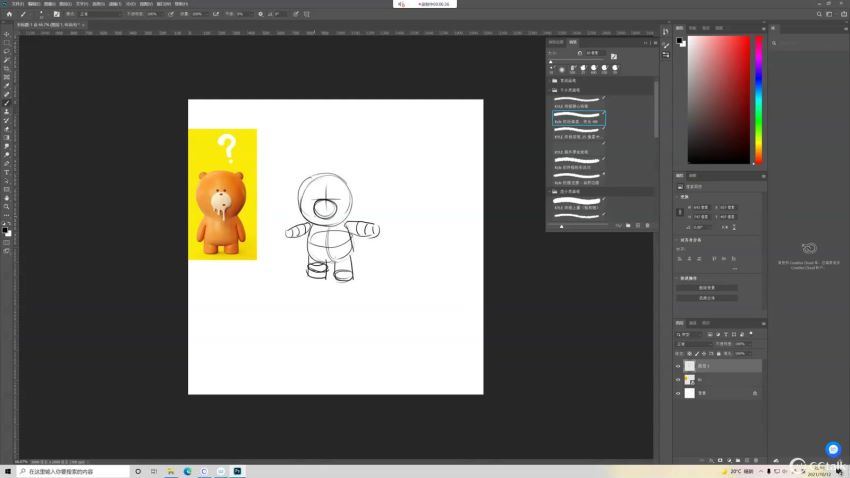
Task: Select the Eraser tool
Action: point(7,129)
